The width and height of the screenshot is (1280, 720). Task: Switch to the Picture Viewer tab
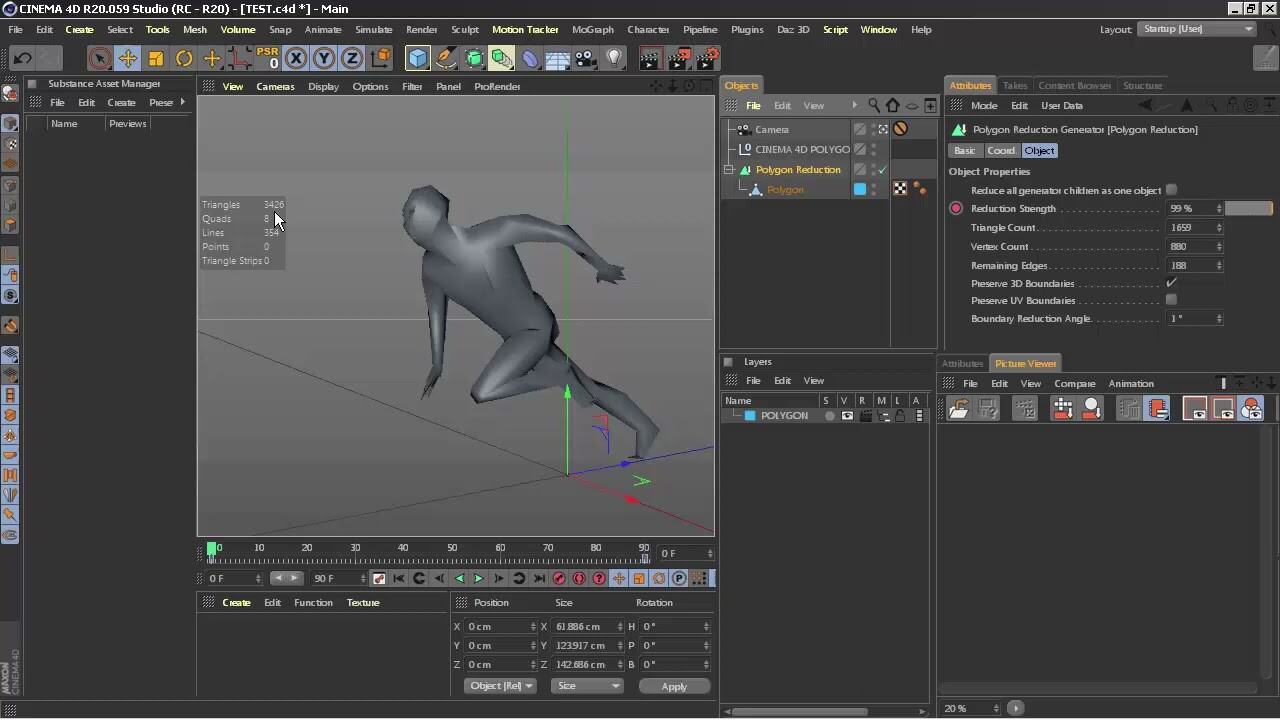1025,363
